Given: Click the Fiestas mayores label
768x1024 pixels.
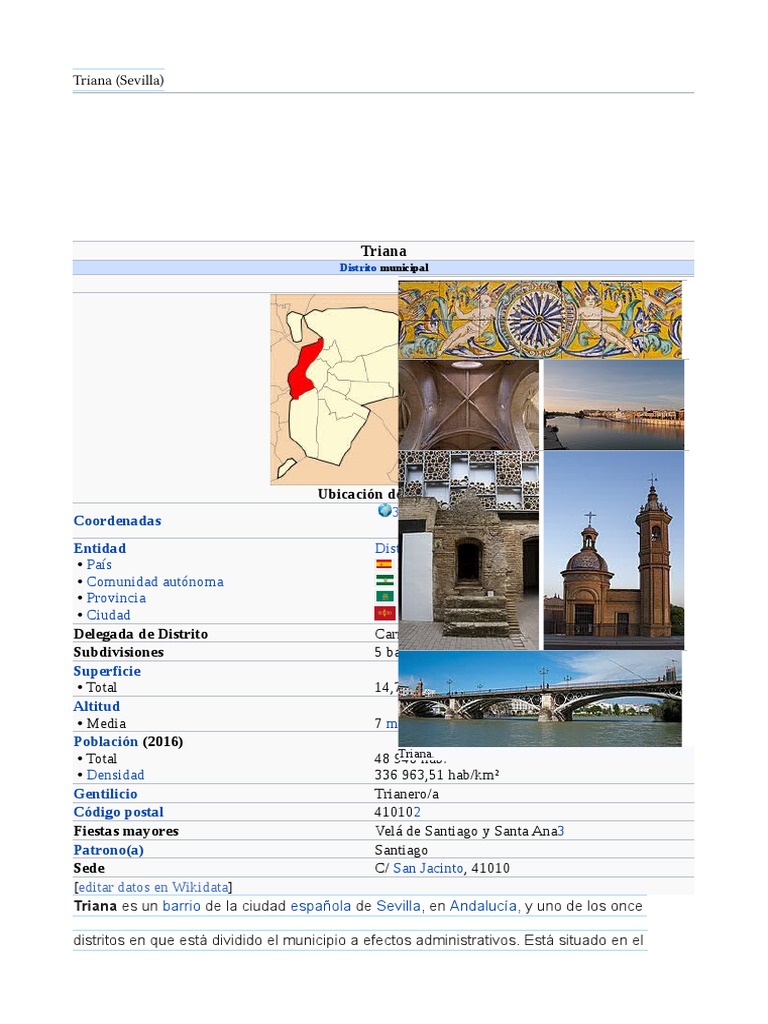Looking at the screenshot, I should coord(126,831).
